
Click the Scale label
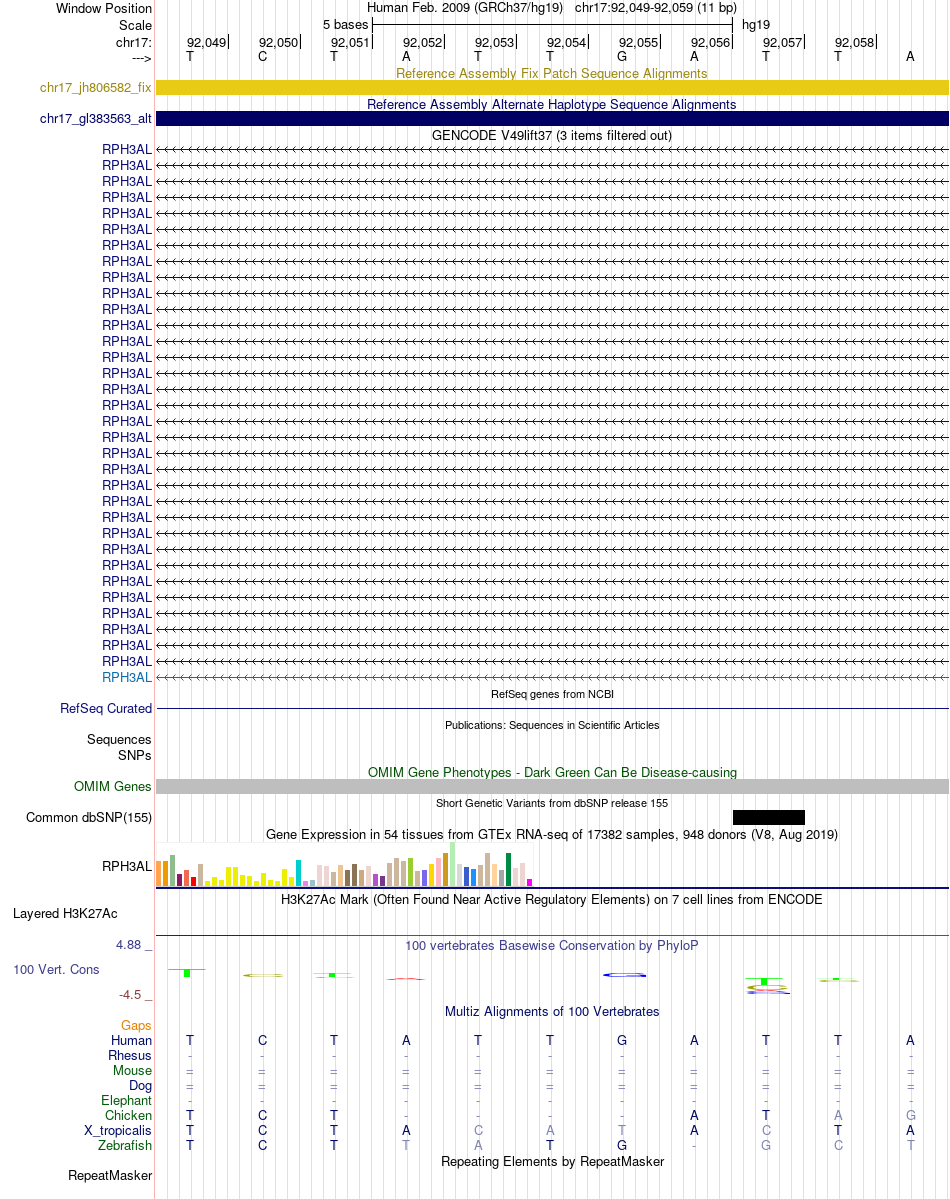click(x=135, y=25)
